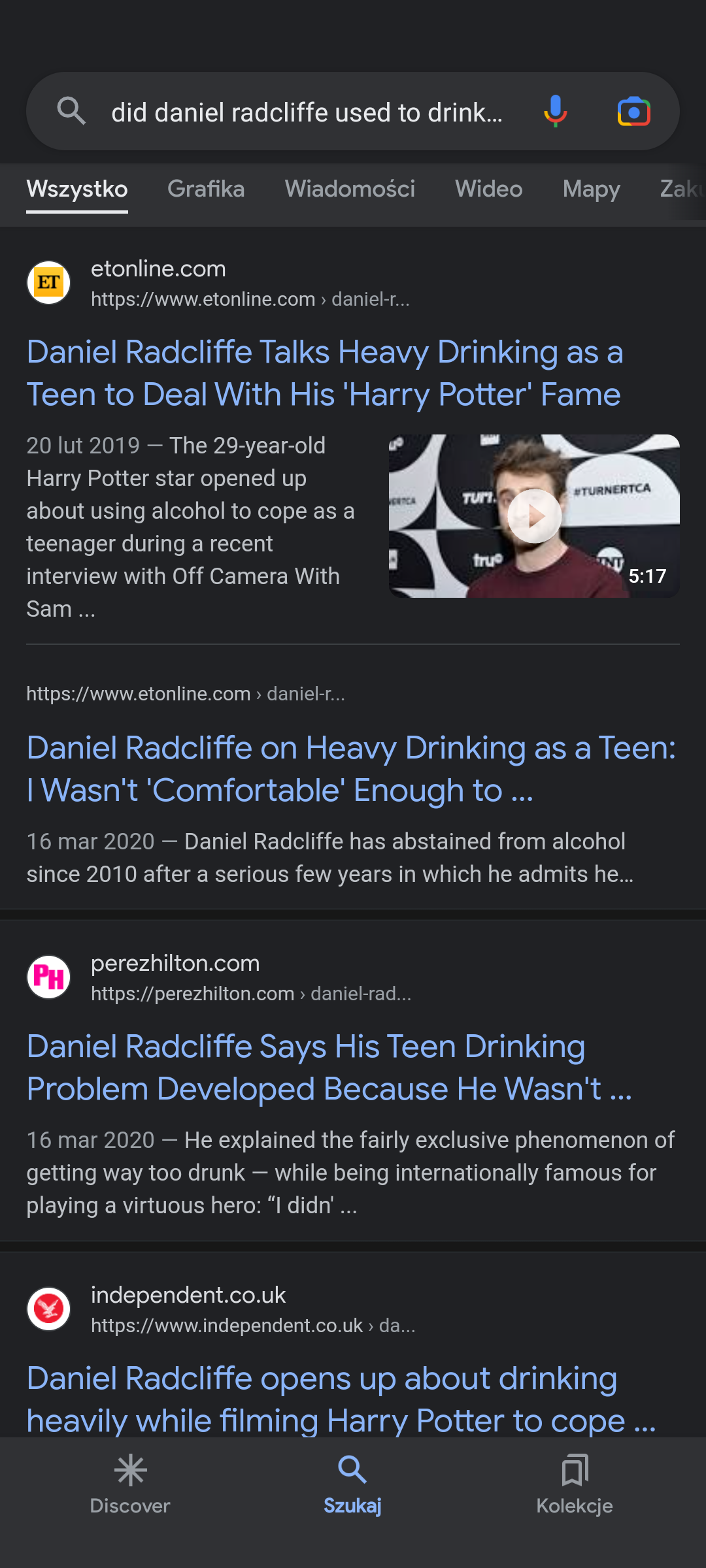Open Kolekcje from bottom navigation
This screenshot has width=706, height=1568.
tap(575, 1484)
